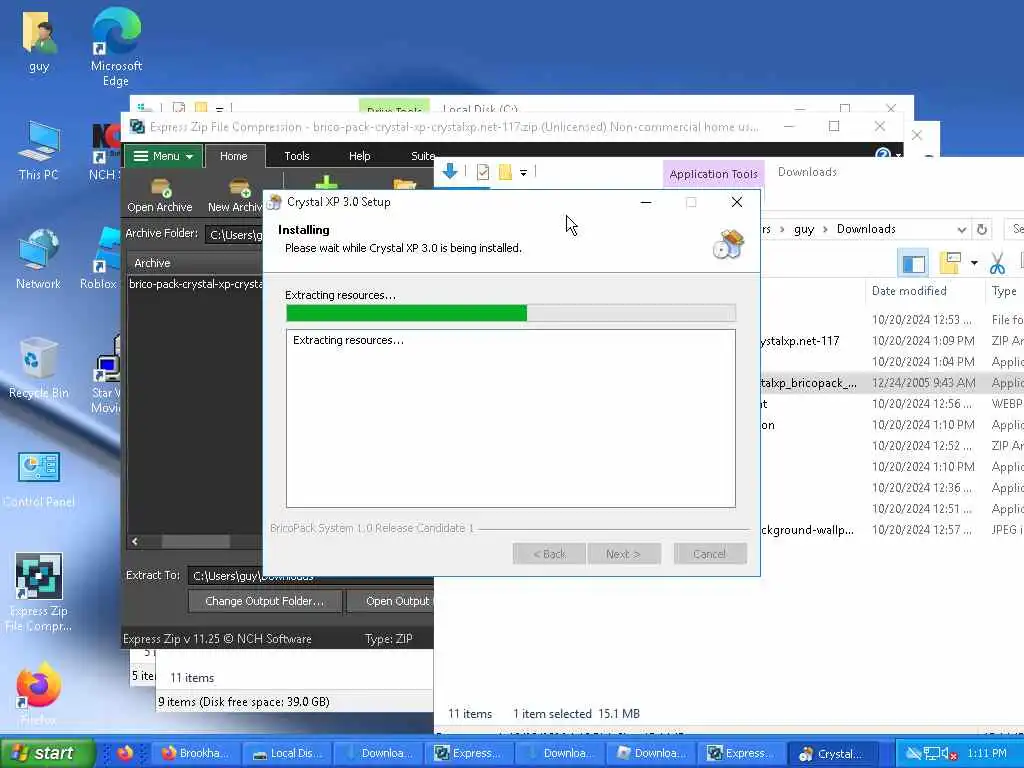Click the Express Zip help question mark icon
This screenshot has height=768, width=1024.
(x=882, y=154)
